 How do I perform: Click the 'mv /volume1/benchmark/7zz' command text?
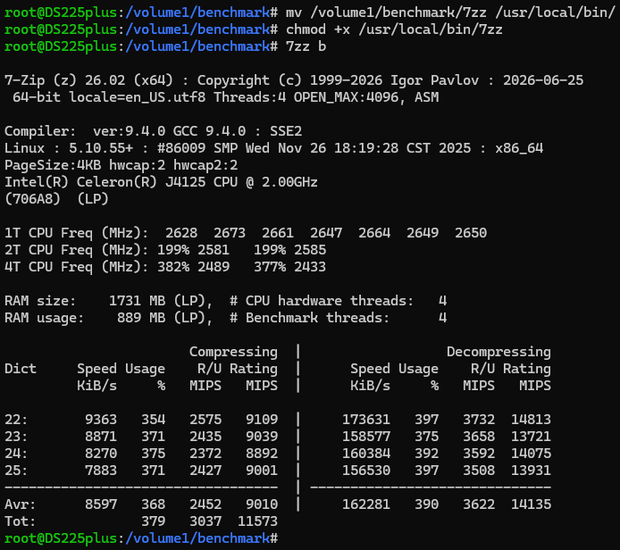pos(386,13)
